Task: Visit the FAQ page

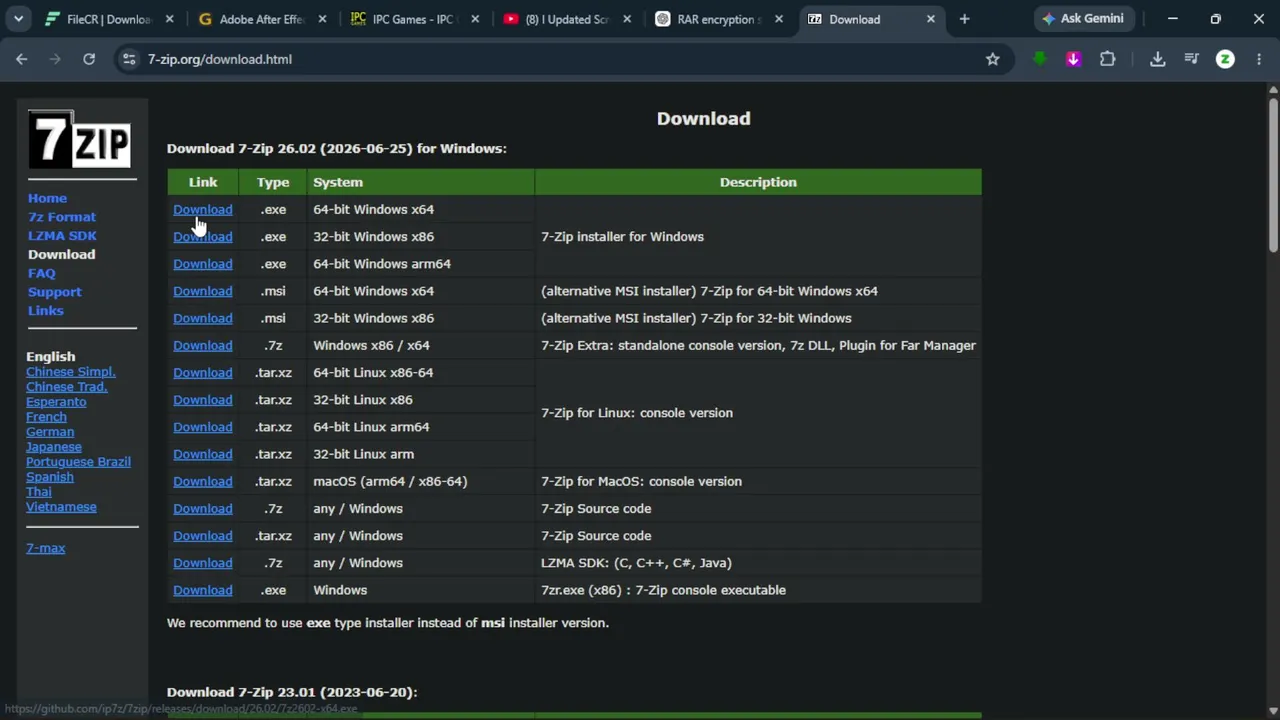Action: pyautogui.click(x=42, y=273)
